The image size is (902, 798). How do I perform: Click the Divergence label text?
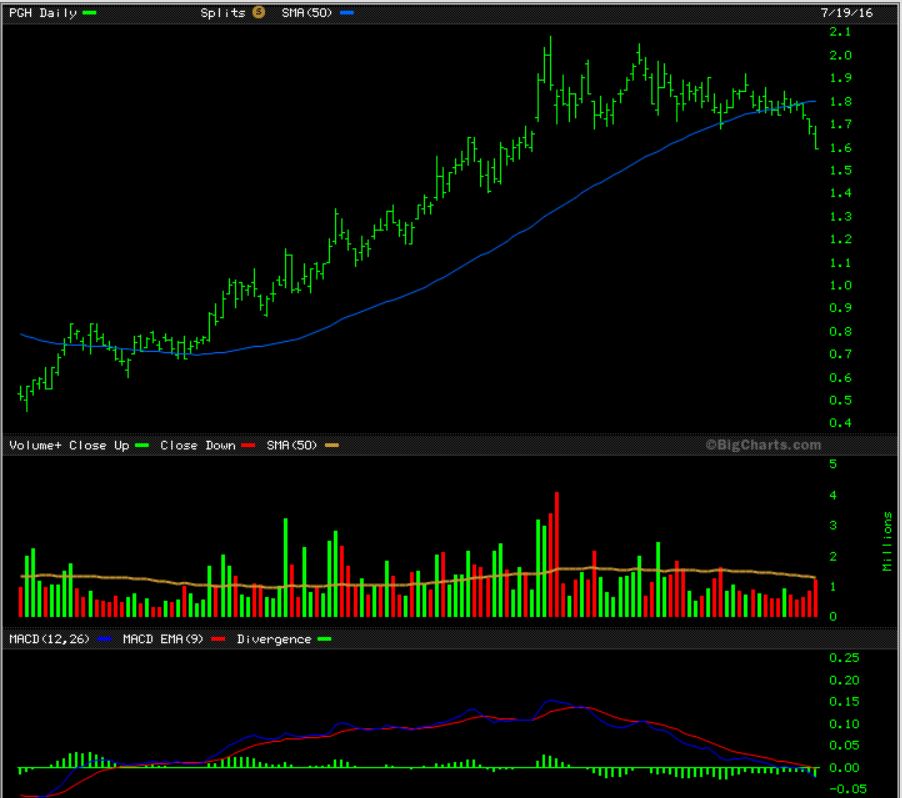point(273,639)
